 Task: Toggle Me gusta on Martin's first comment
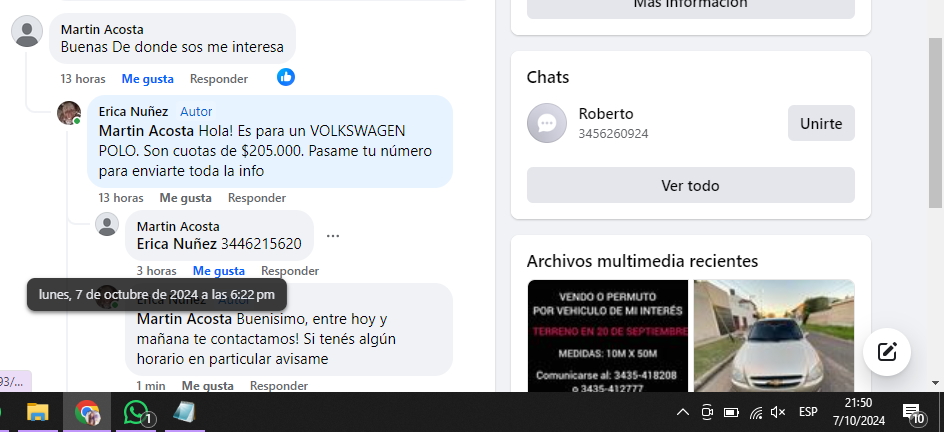click(148, 79)
